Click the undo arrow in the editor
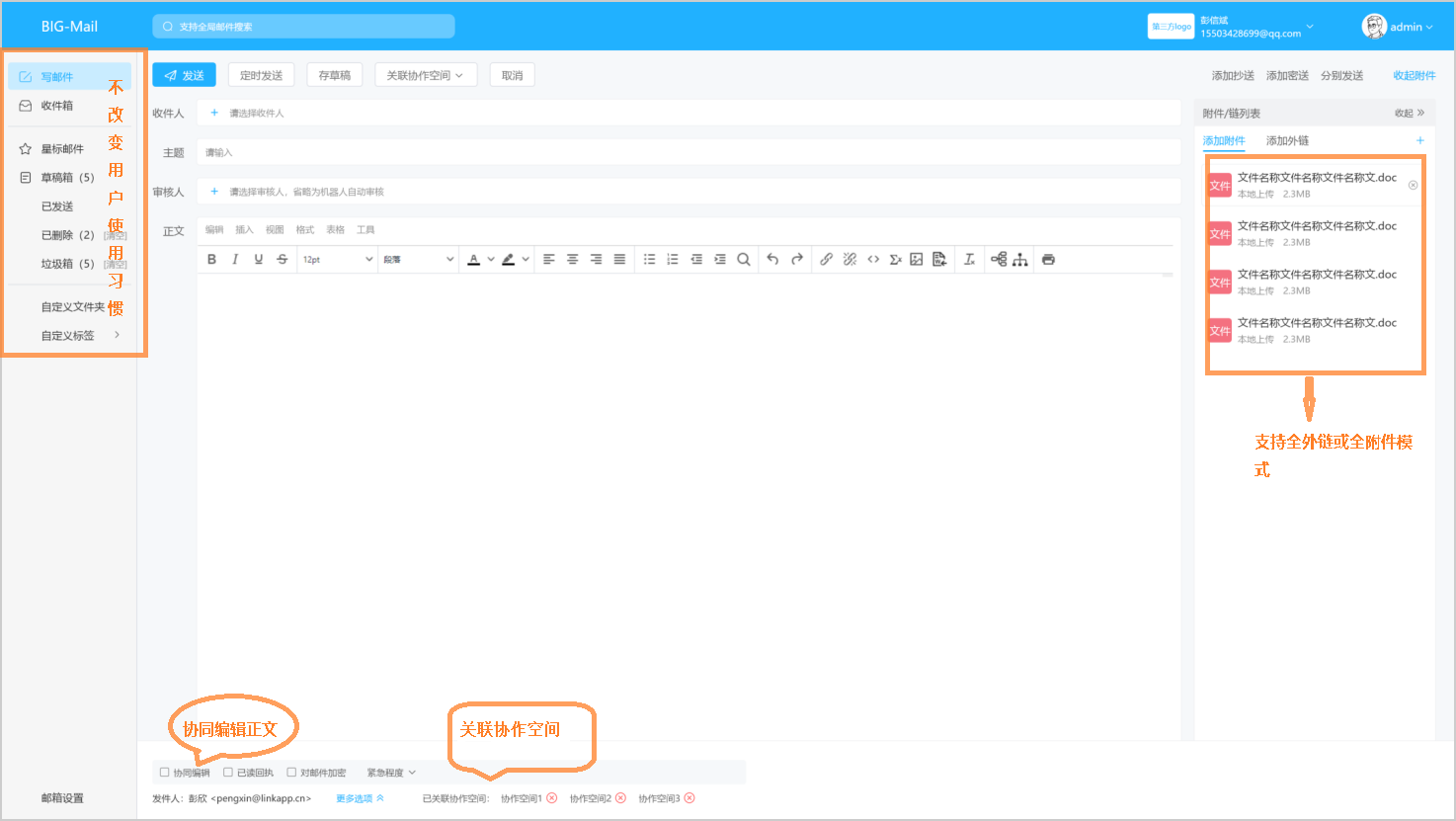Image resolution: width=1456 pixels, height=821 pixels. click(772, 259)
